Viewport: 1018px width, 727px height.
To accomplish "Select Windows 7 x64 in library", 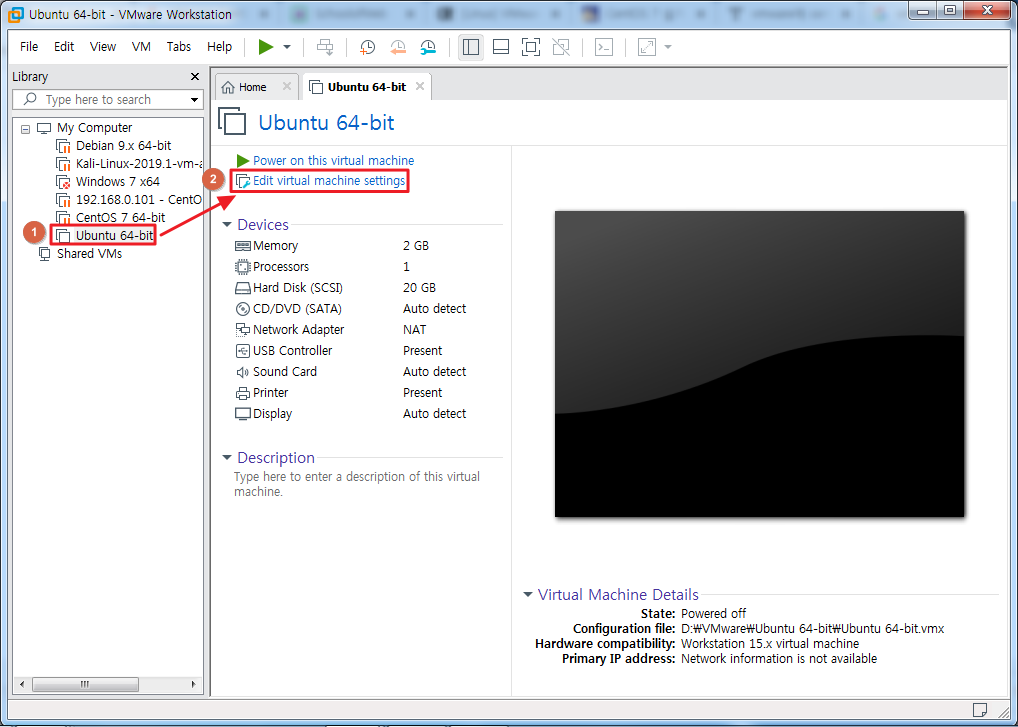I will (x=108, y=182).
